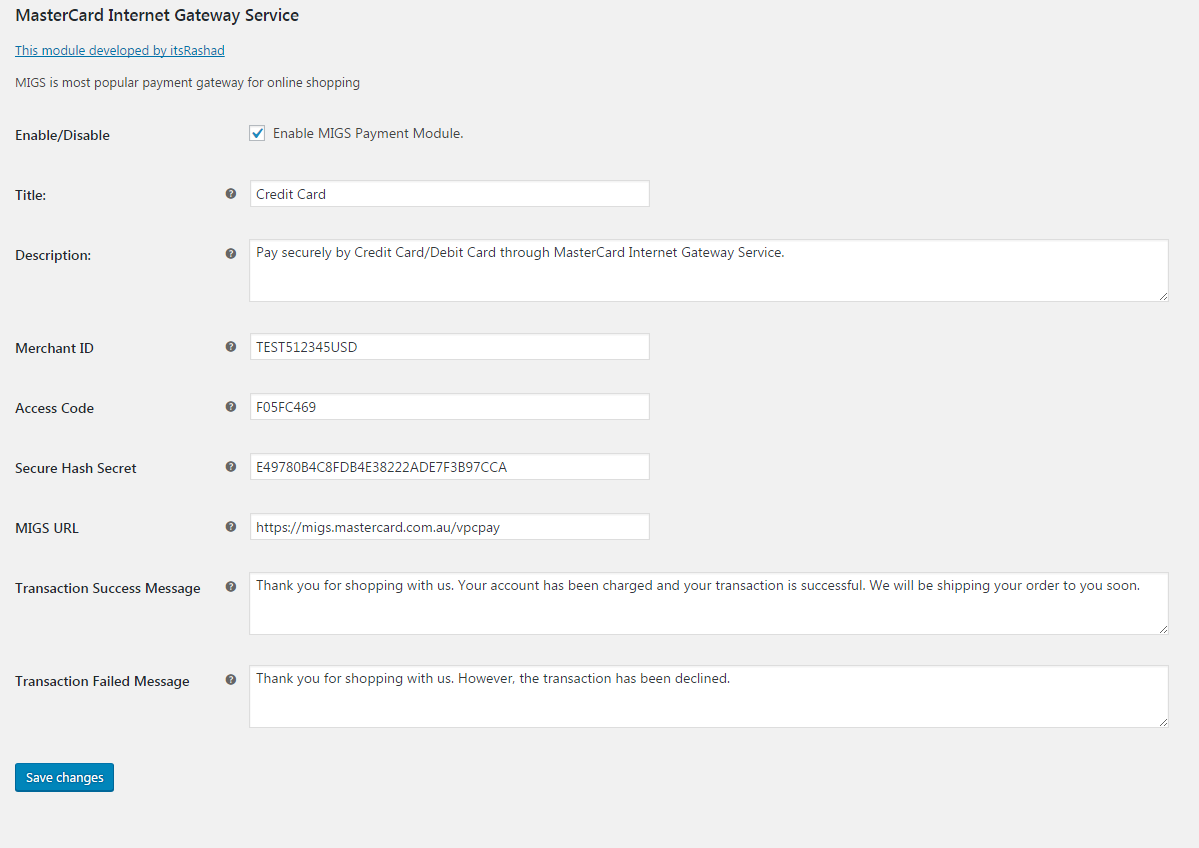Click into Transaction Success Message textarea

point(709,603)
